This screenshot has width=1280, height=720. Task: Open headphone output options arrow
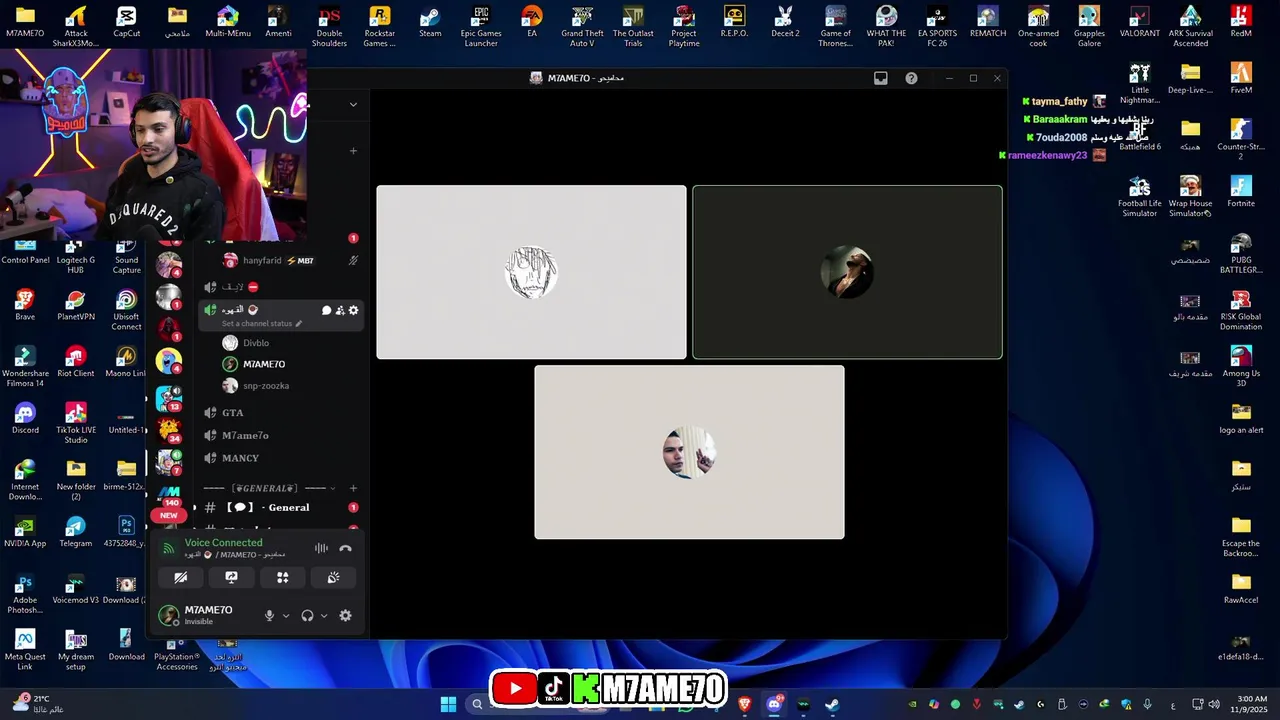click(323, 616)
